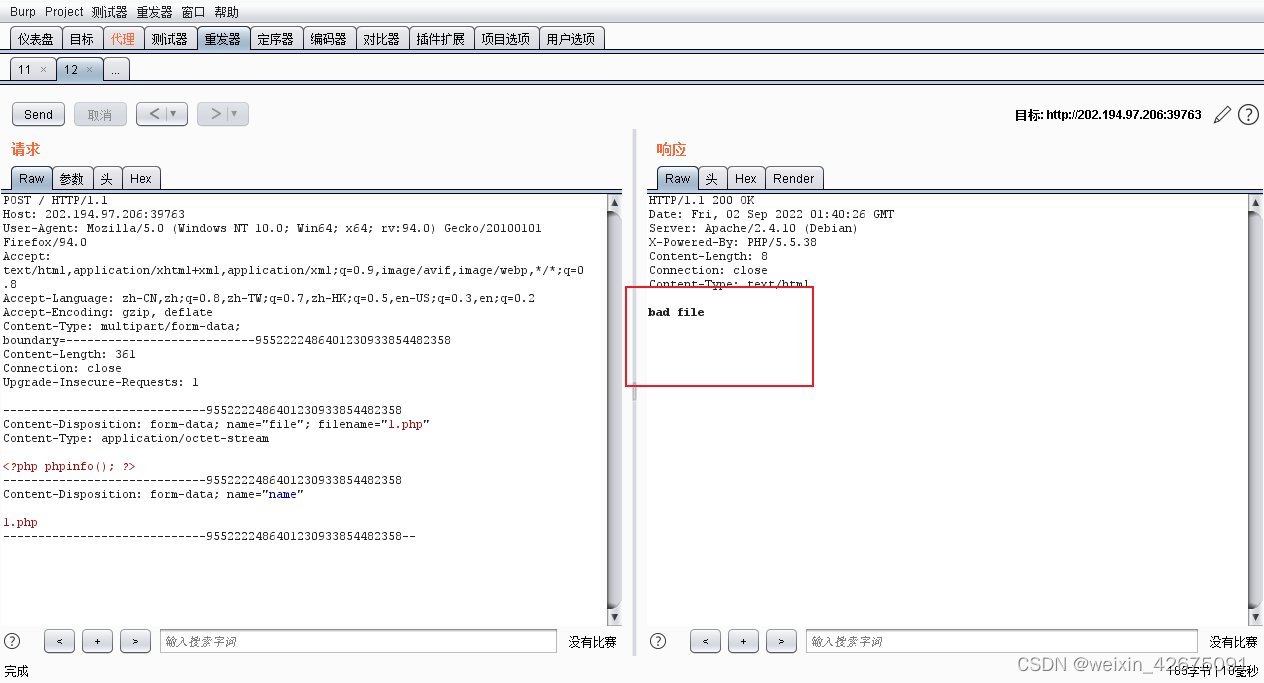Open the 测试器 menu in the menu bar
1264x683 pixels.
tap(109, 12)
